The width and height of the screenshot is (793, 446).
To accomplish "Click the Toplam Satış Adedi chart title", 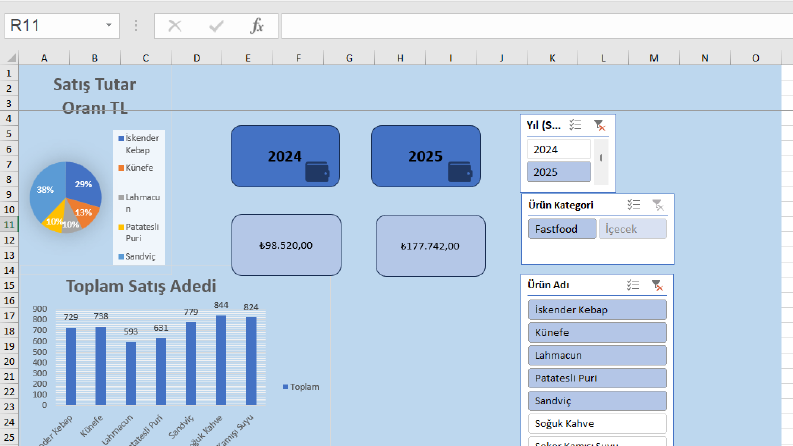I will [x=141, y=286].
